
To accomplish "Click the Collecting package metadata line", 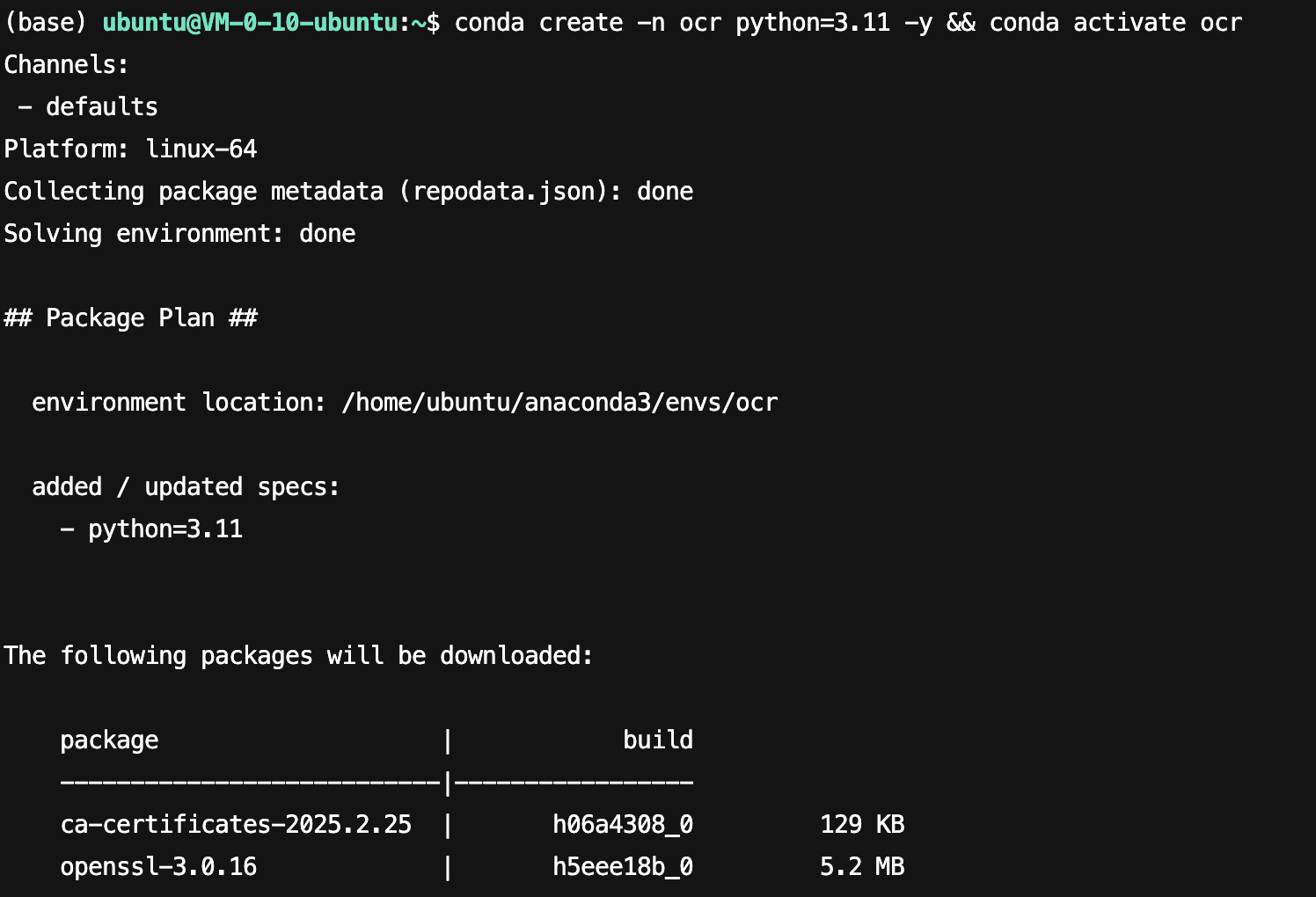I will pyautogui.click(x=348, y=191).
